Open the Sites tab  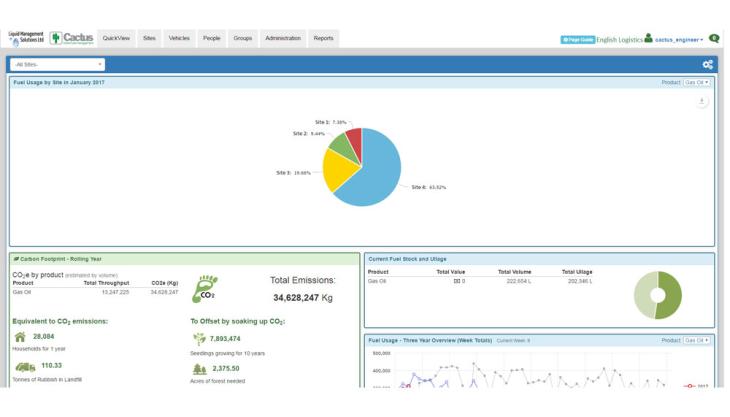click(x=149, y=38)
